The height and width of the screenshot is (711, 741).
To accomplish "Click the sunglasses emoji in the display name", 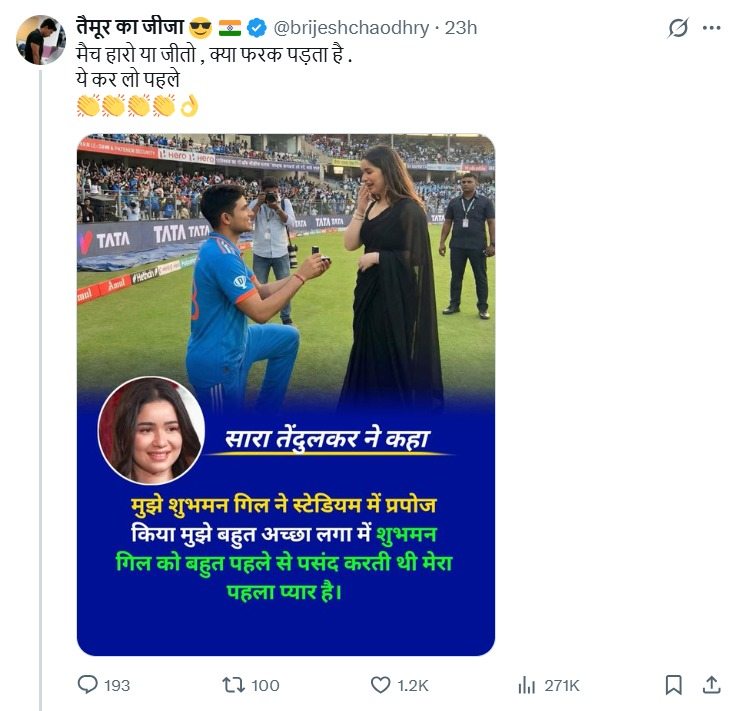I will tap(200, 27).
